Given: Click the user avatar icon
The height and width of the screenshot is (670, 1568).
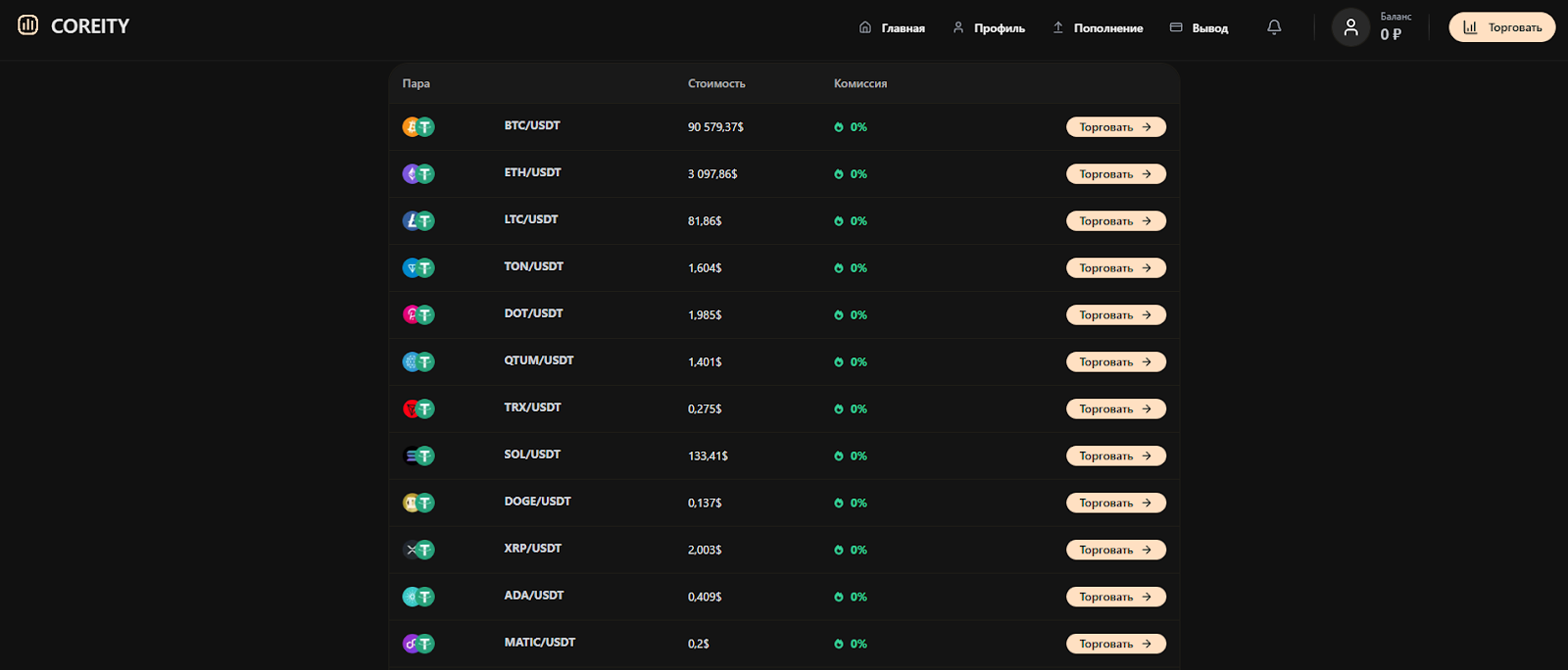Looking at the screenshot, I should point(1350,27).
